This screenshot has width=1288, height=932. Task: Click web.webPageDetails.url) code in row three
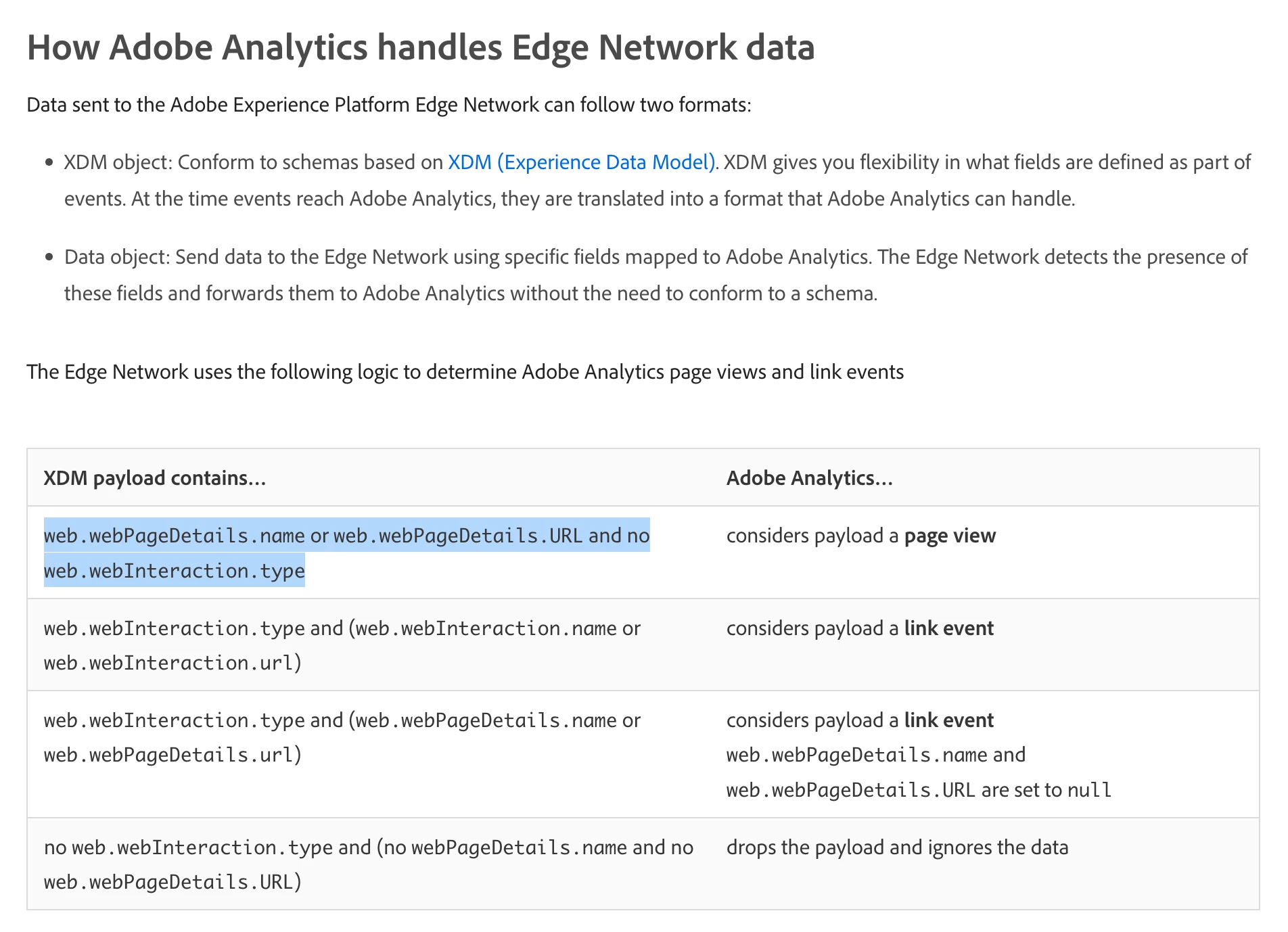[172, 755]
